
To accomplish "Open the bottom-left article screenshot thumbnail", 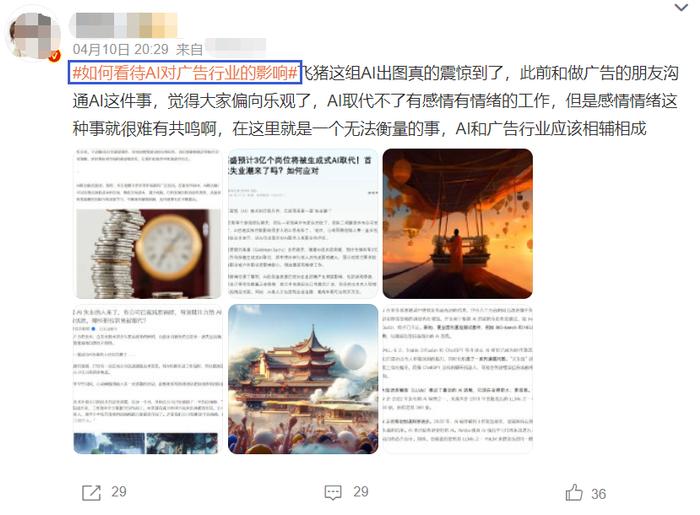I will [x=147, y=379].
